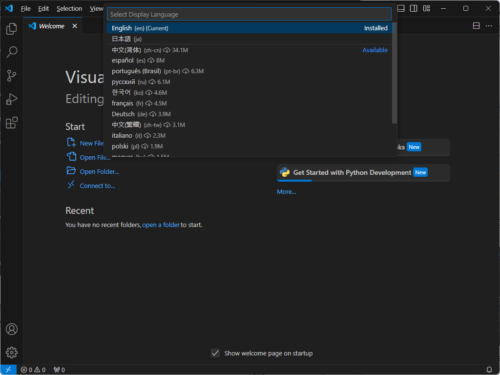Select français (fr) language

(249, 103)
